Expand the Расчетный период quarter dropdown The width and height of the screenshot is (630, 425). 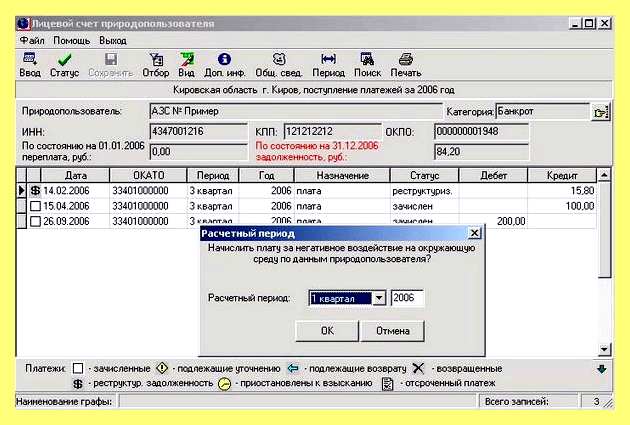(x=379, y=298)
